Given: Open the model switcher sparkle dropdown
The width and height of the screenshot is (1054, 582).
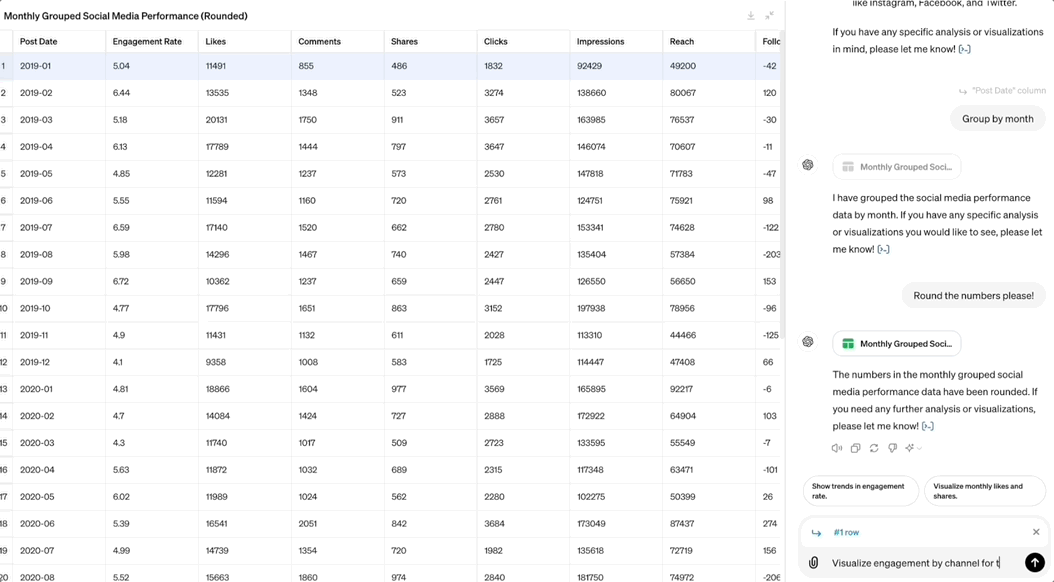Looking at the screenshot, I should [x=912, y=448].
